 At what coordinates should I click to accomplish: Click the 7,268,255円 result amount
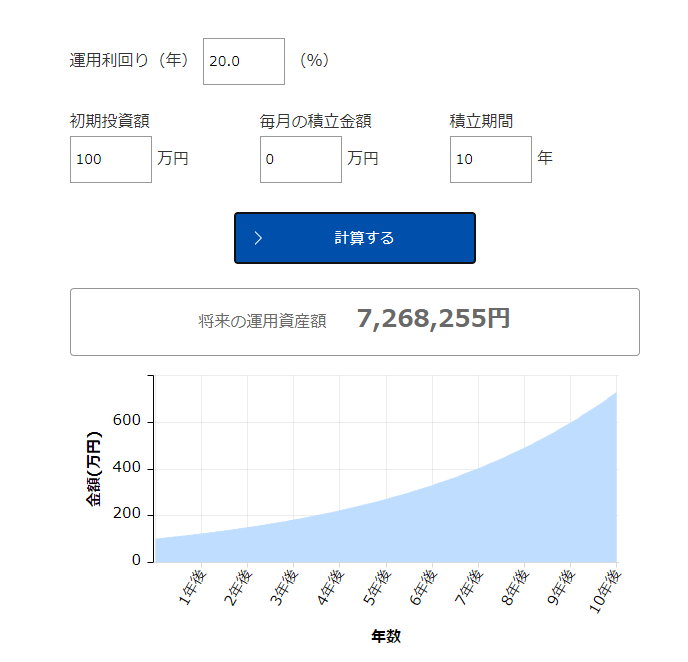coord(433,319)
